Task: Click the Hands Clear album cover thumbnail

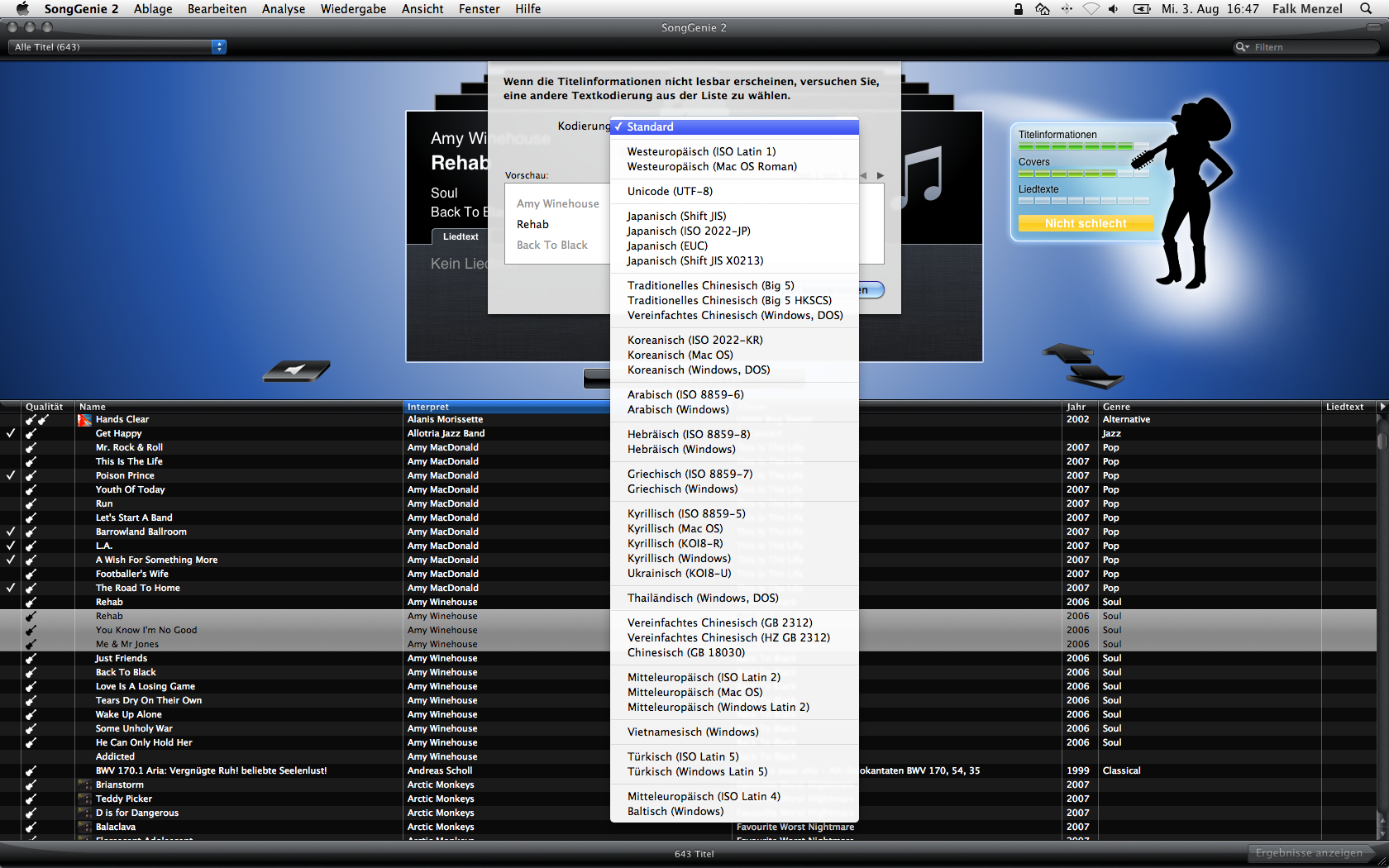Action: click(x=84, y=420)
